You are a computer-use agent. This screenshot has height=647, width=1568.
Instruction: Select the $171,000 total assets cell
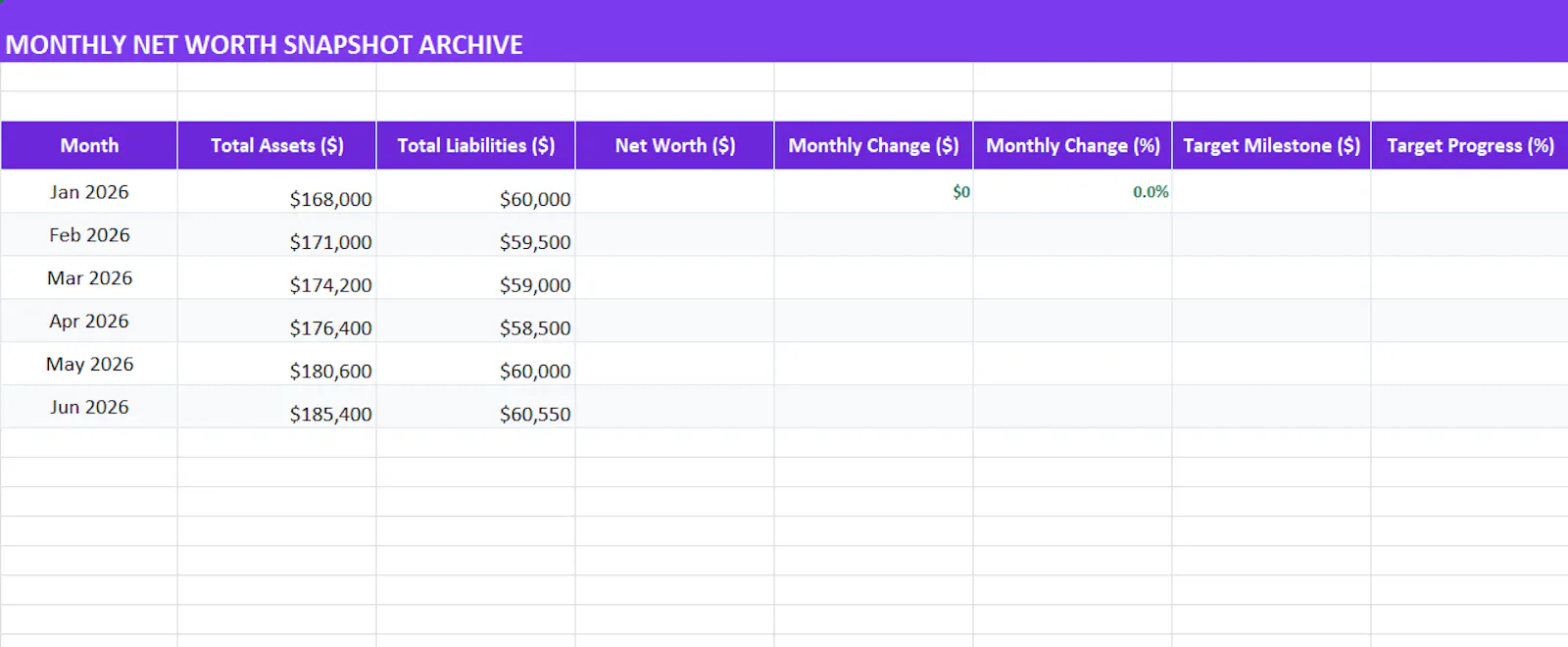277,235
